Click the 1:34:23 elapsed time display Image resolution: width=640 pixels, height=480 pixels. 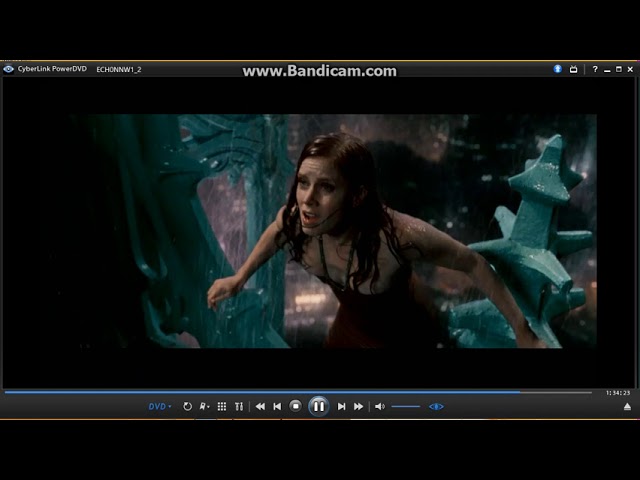click(618, 393)
